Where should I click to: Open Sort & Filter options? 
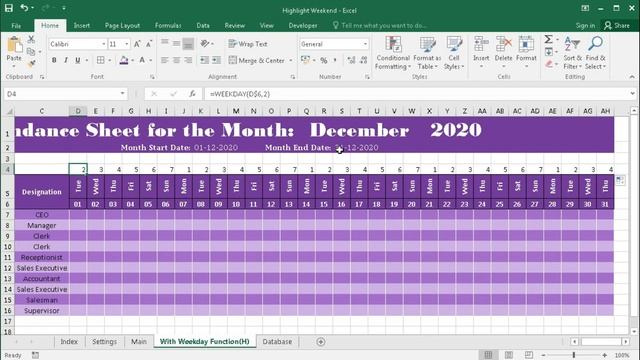[x=572, y=53]
